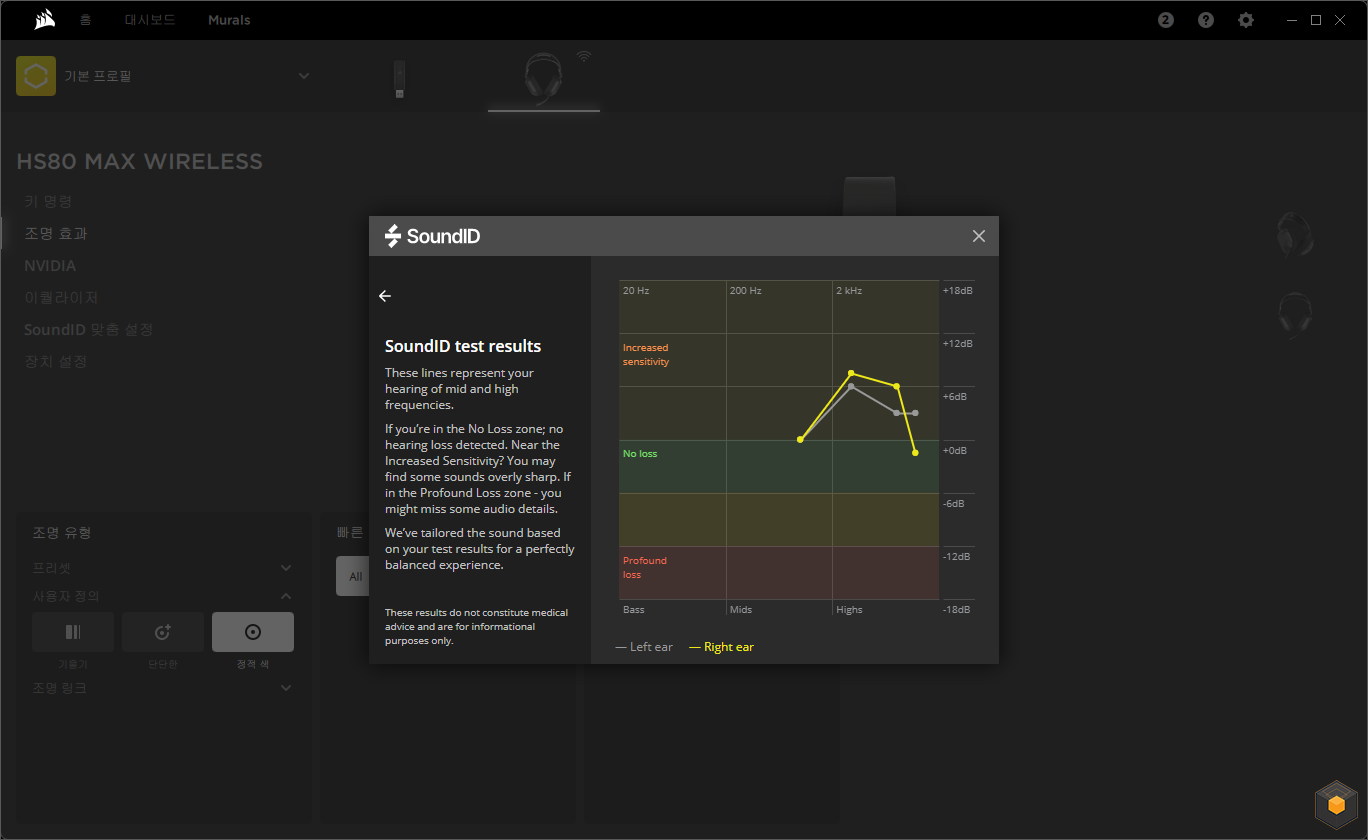
Task: Open the NVIDIA menu item
Action: [x=50, y=266]
